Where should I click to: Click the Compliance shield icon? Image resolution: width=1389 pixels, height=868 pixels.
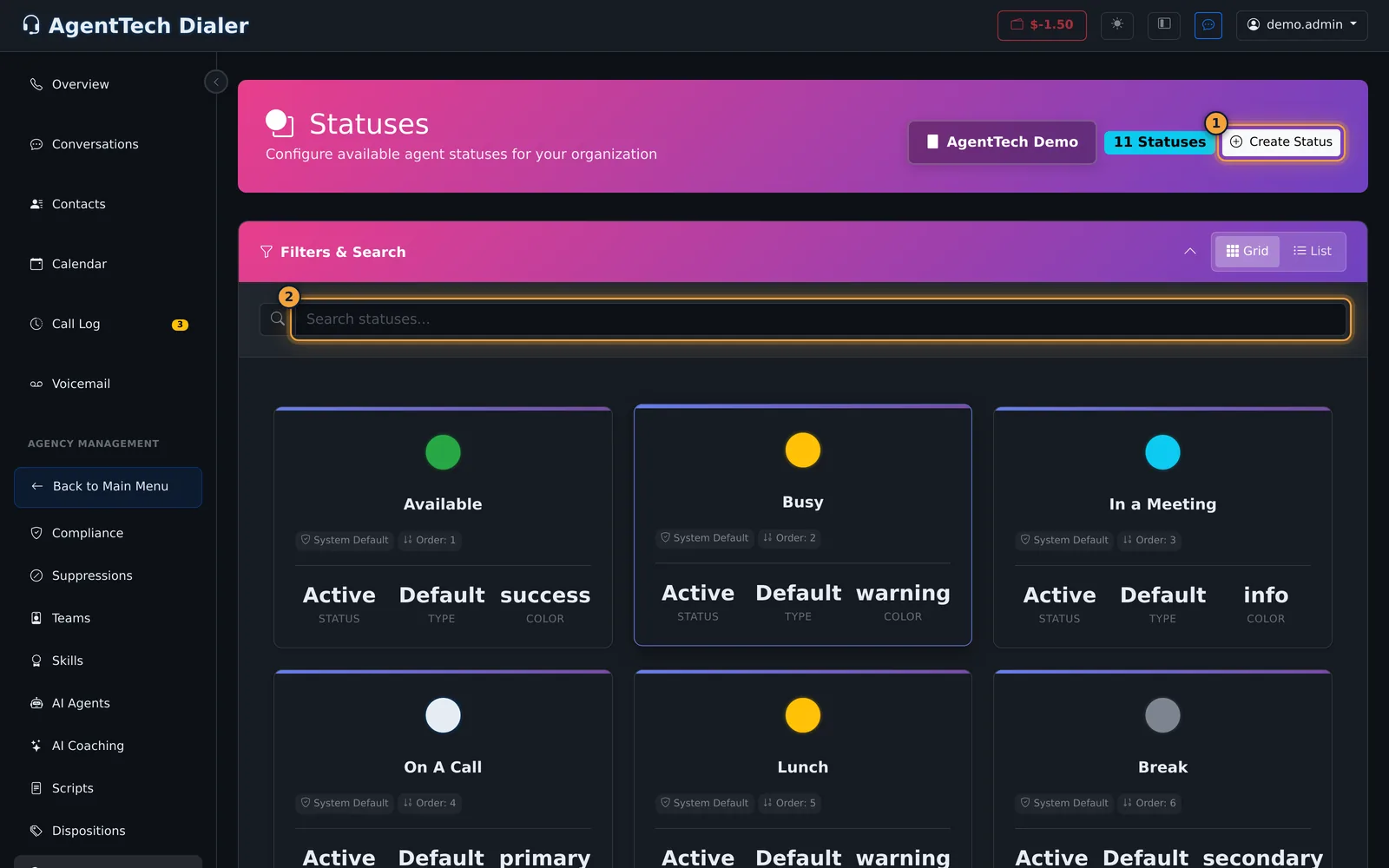36,533
